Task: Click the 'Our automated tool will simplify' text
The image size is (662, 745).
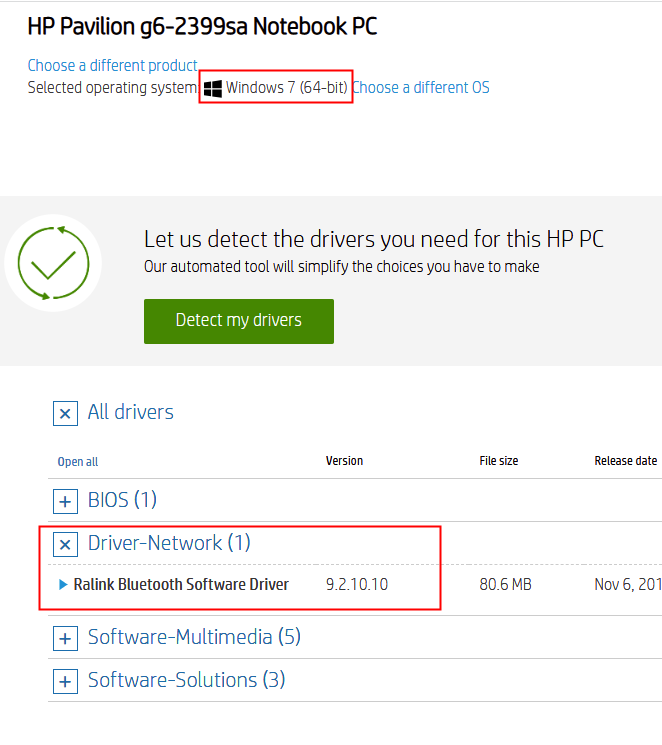Action: [342, 267]
